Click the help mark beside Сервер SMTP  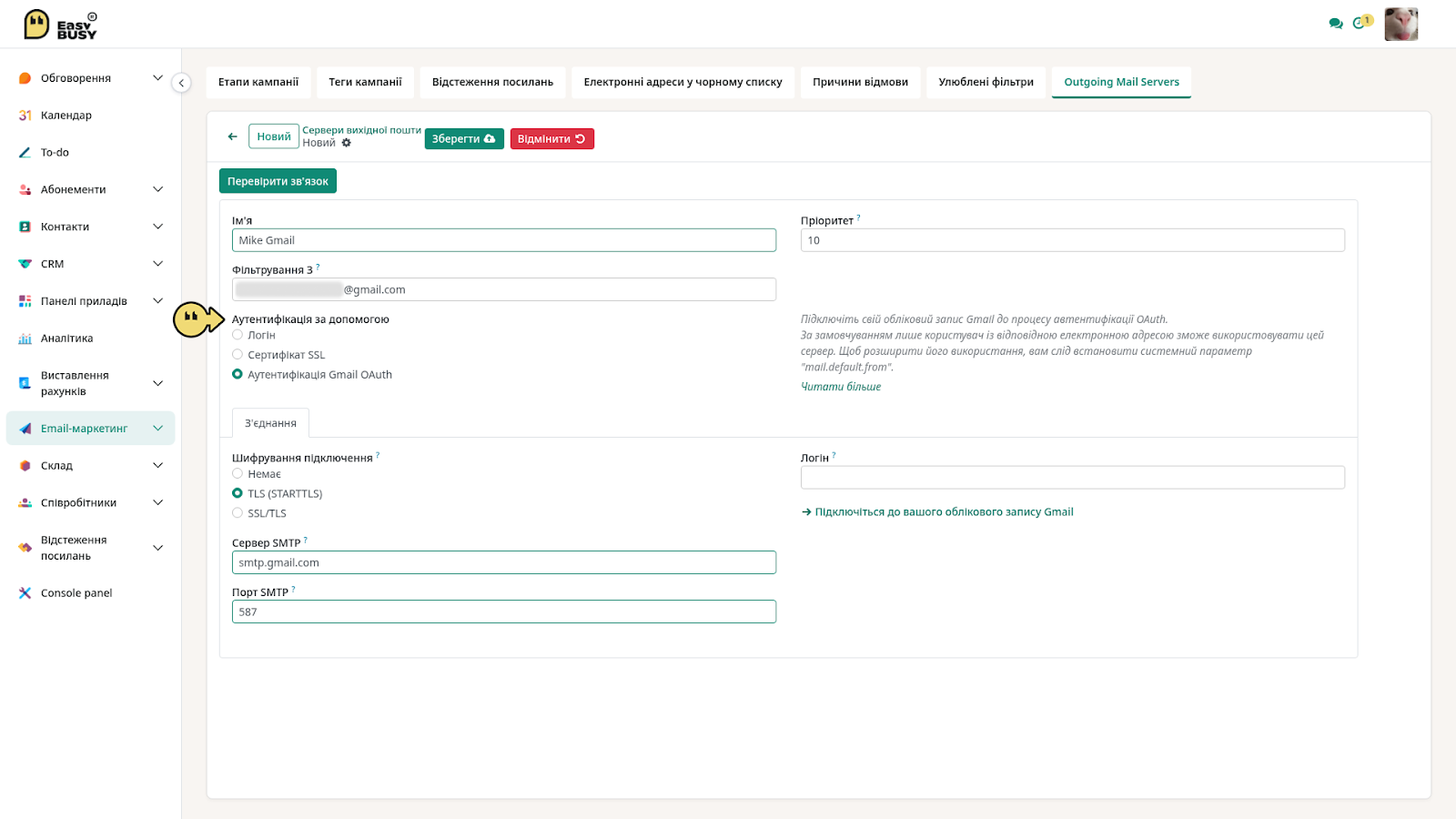[306, 540]
